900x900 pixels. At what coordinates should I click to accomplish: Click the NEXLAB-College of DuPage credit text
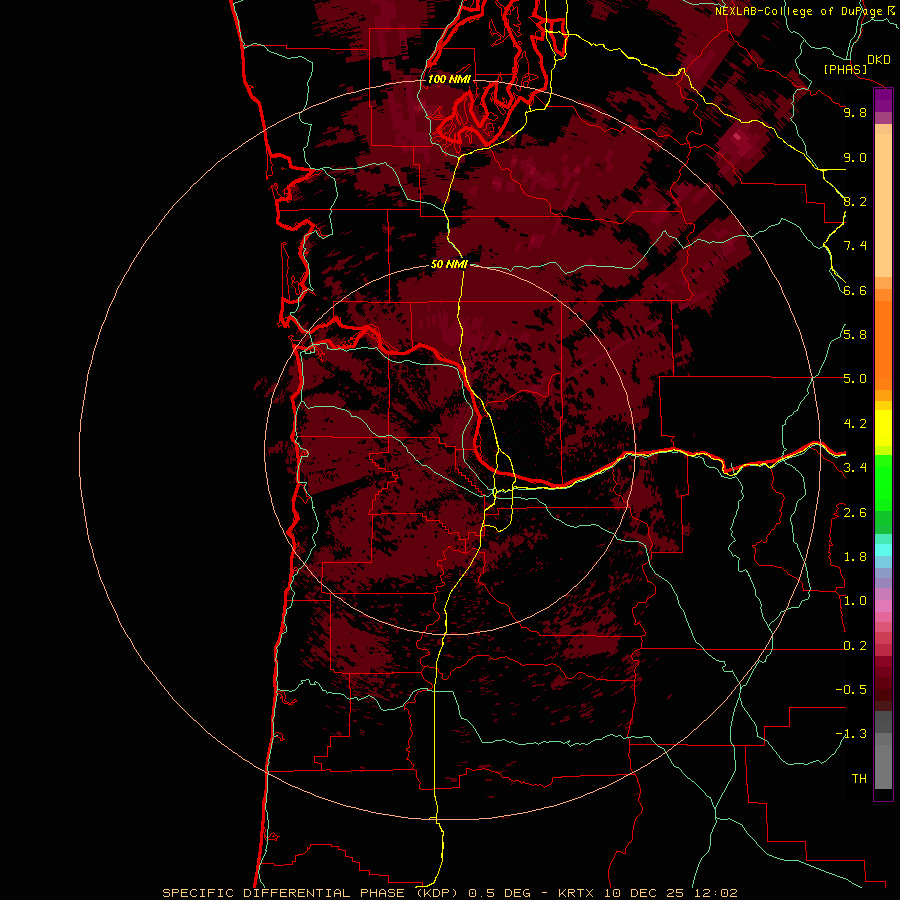799,11
